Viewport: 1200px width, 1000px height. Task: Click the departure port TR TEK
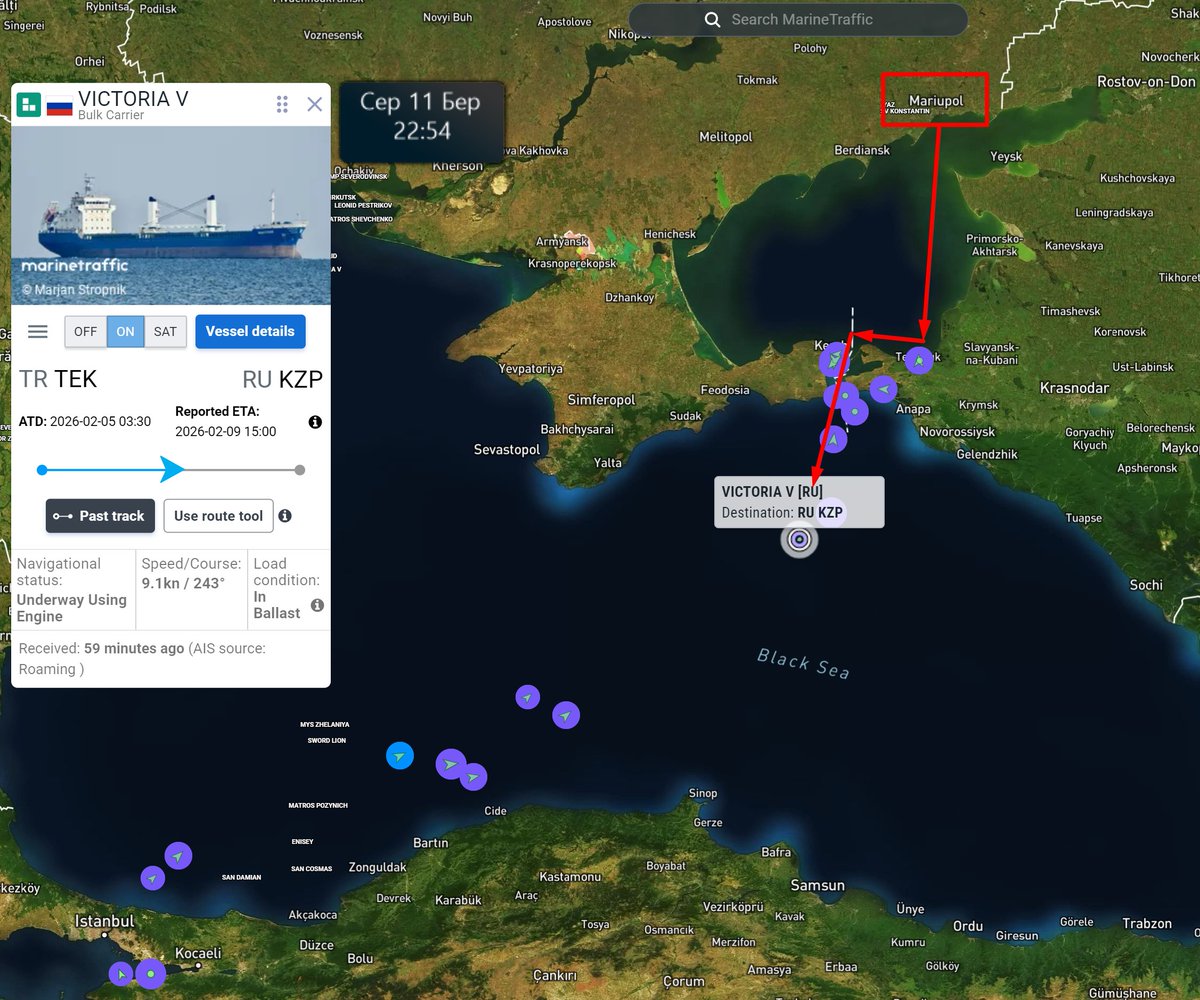[x=58, y=379]
